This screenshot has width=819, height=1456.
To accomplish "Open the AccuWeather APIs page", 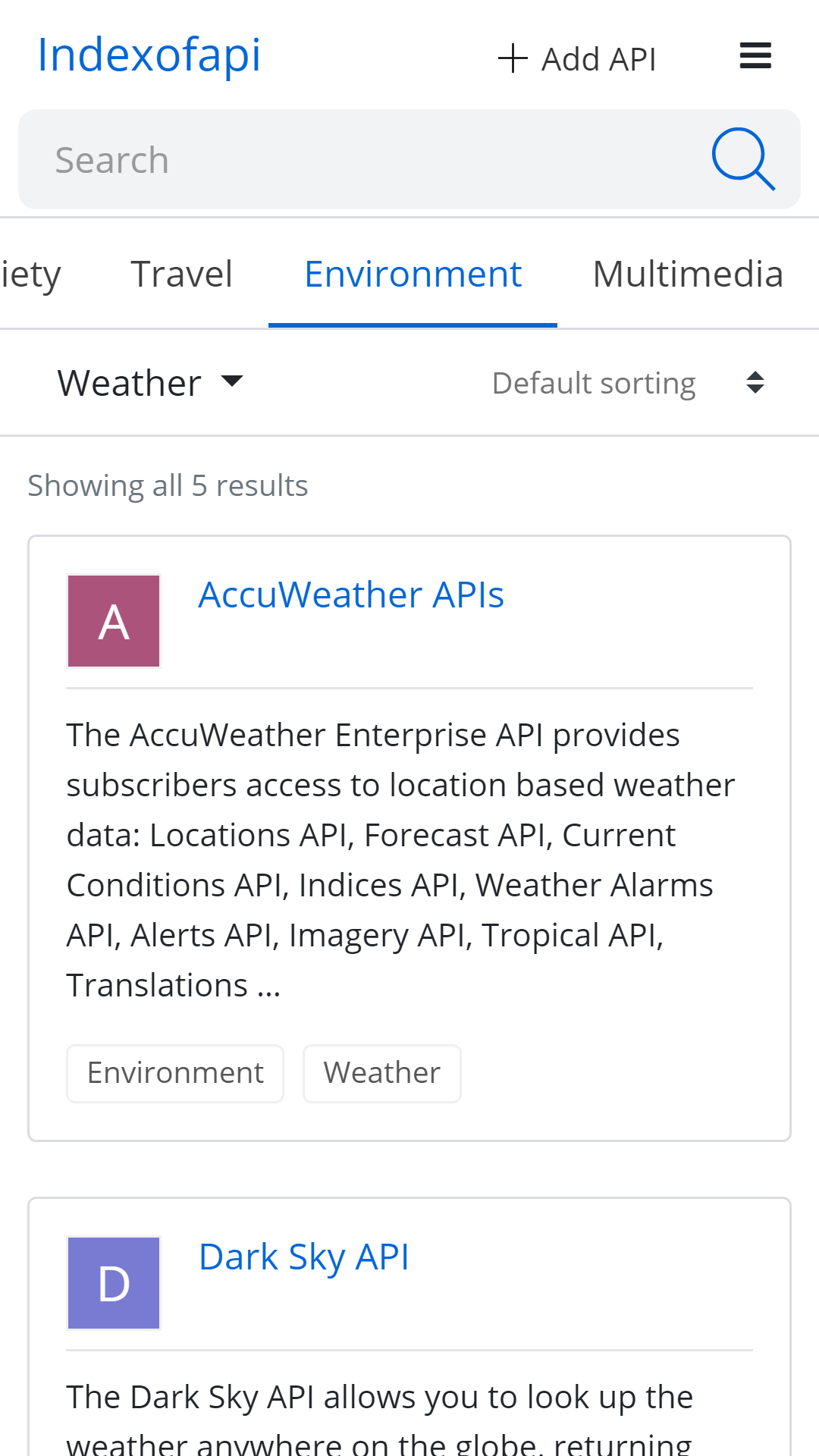I will pos(351,595).
